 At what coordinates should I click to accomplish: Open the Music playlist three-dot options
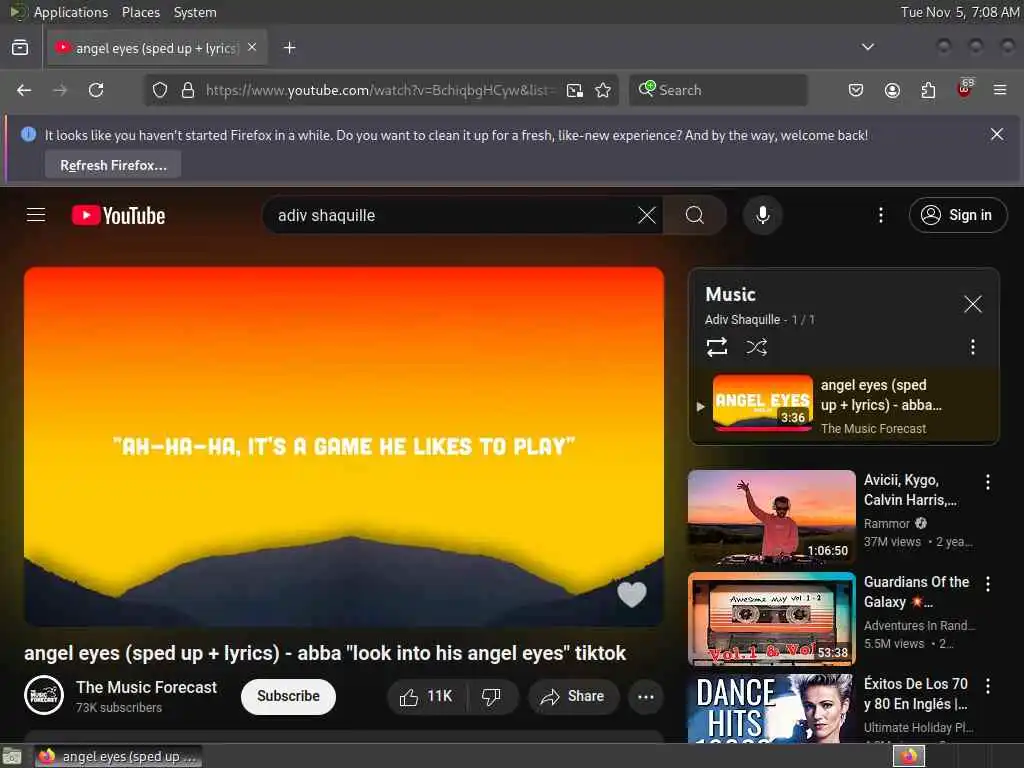pos(972,347)
